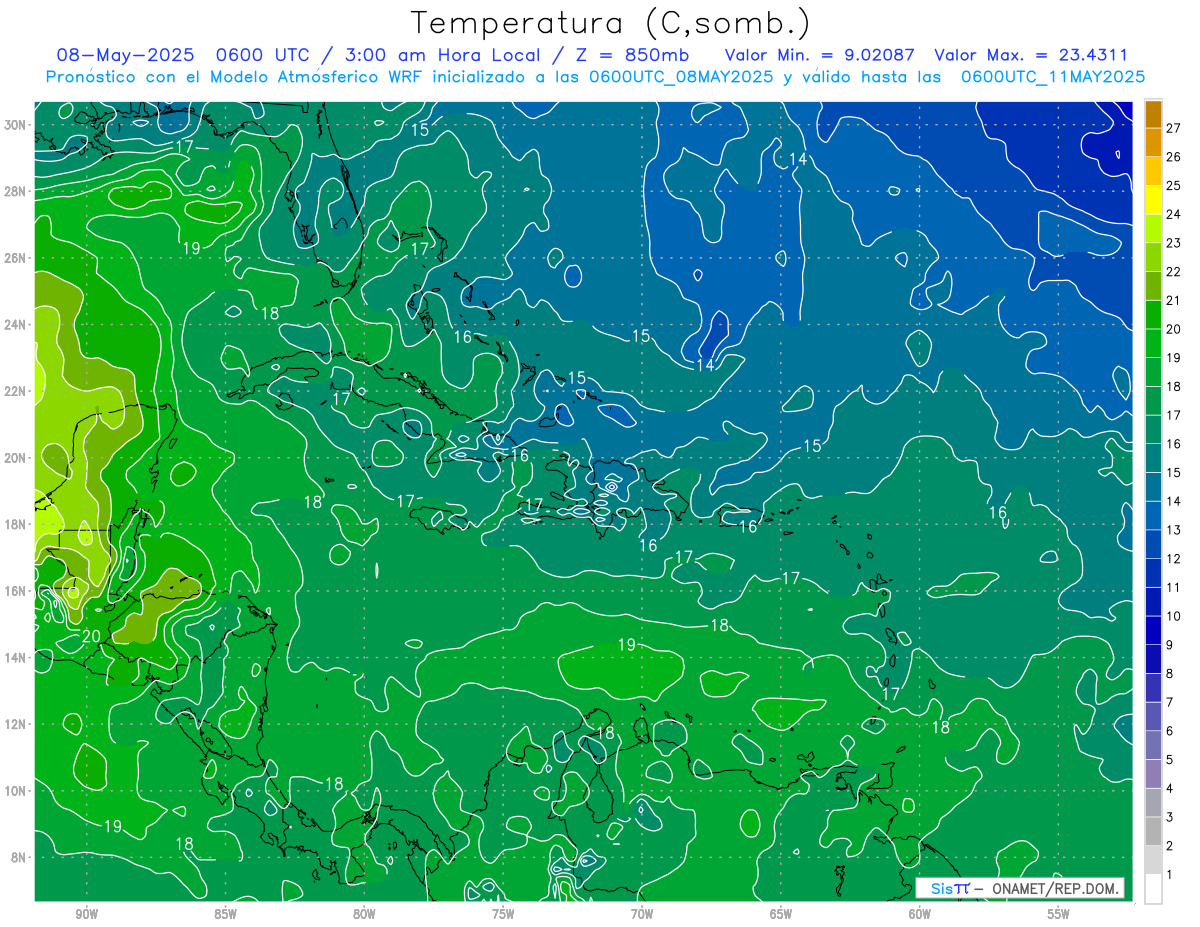Click the '7' color scale label

(1170, 703)
